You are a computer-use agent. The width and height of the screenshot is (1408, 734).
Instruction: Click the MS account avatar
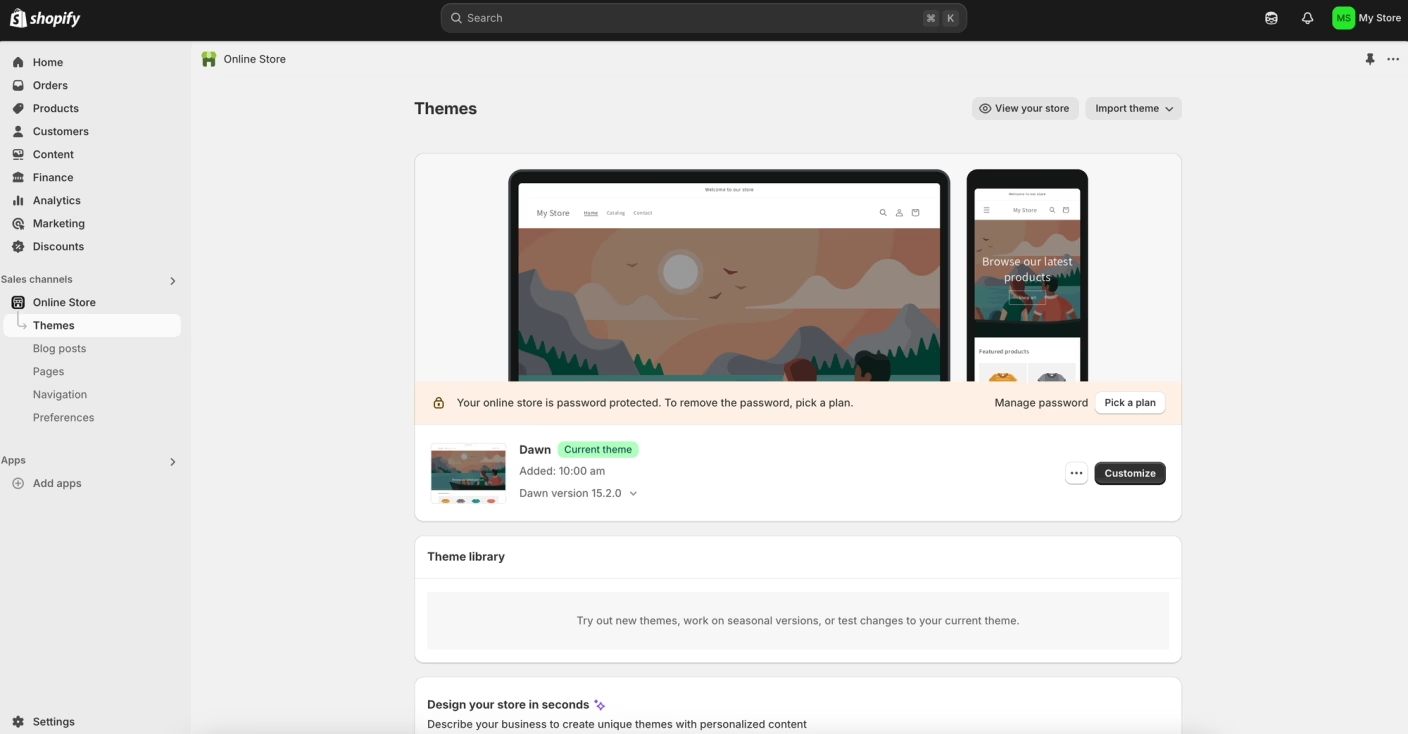[1343, 18]
